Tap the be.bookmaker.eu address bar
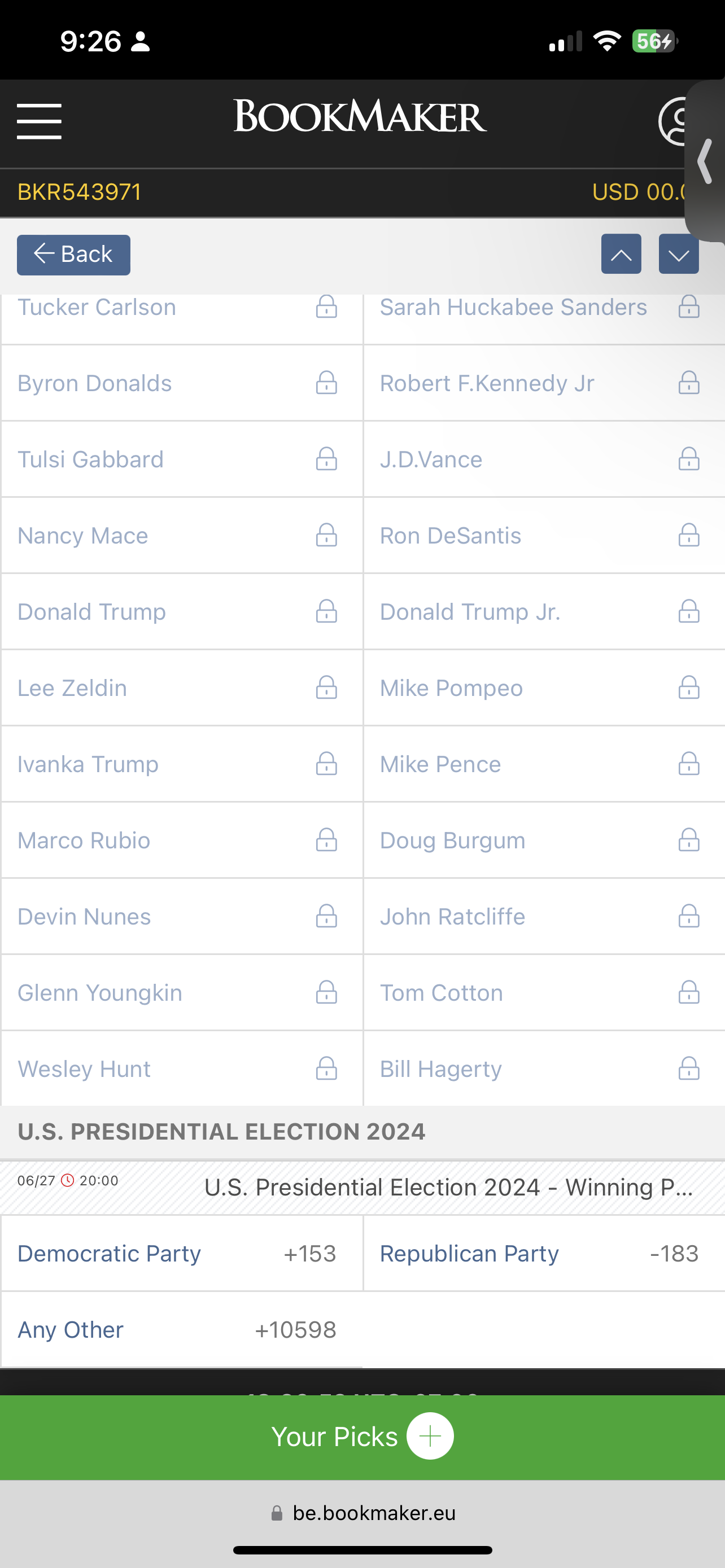 pos(363,1513)
